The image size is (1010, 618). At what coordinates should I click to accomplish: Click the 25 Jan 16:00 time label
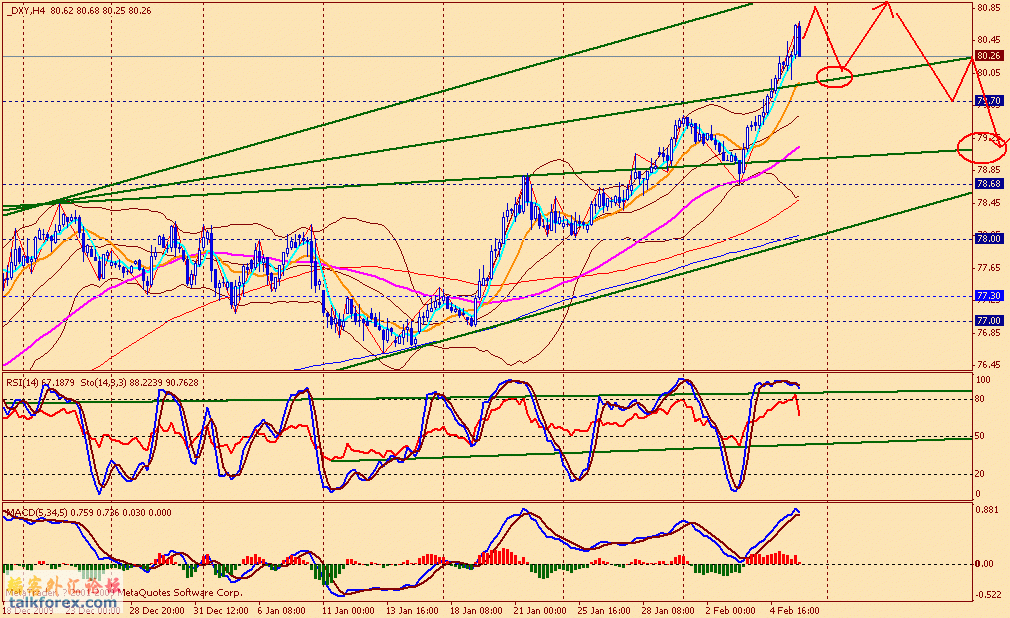point(604,611)
